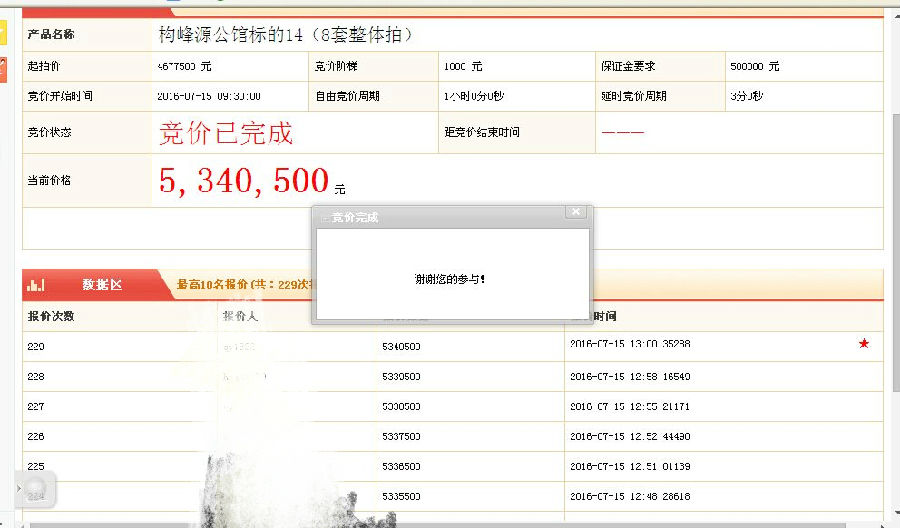Click the 报价次数 column header

[x=51, y=316]
